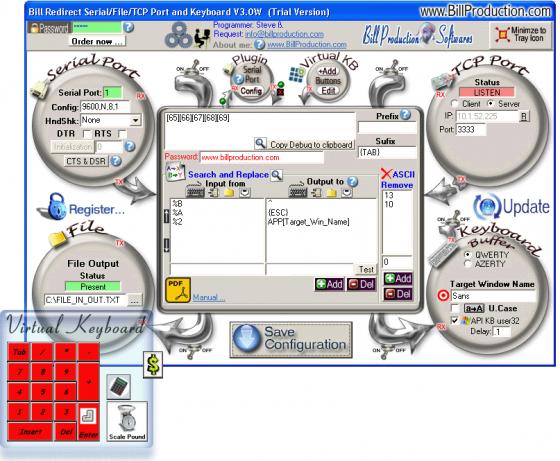Select TCP socket icon under Input from
The width and height of the screenshot is (560, 461).
pos(244,193)
